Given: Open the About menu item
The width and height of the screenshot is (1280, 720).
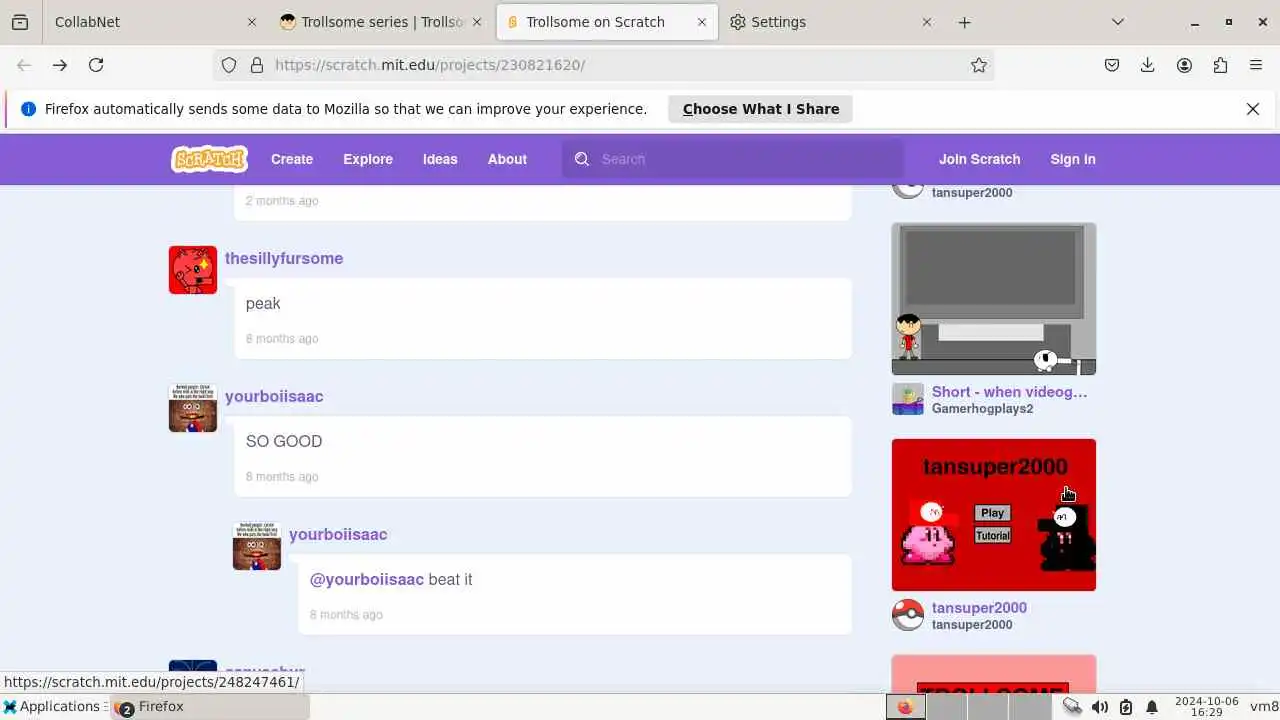Looking at the screenshot, I should point(507,159).
